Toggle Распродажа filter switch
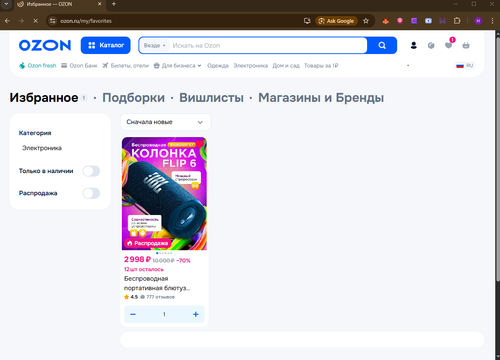The height and width of the screenshot is (360, 500). pyautogui.click(x=91, y=193)
